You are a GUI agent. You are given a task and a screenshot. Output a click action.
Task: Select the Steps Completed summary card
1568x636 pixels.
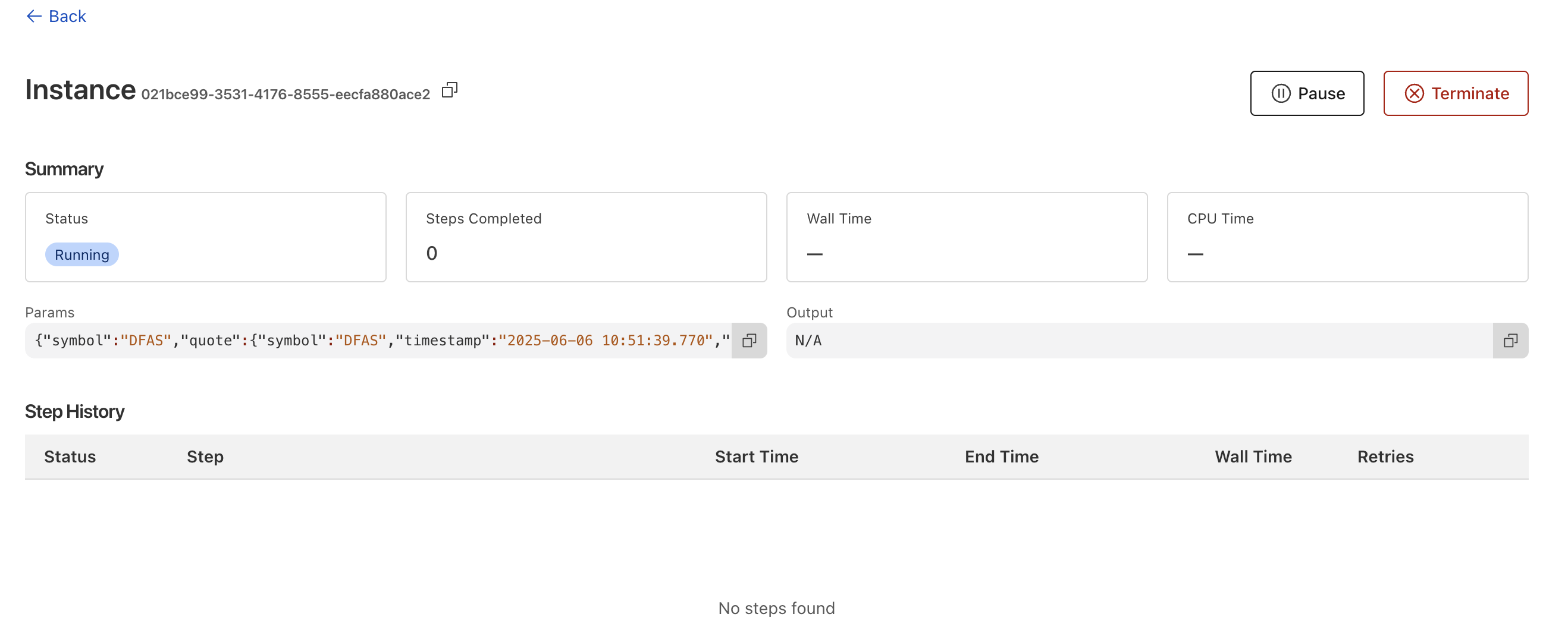pyautogui.click(x=585, y=237)
